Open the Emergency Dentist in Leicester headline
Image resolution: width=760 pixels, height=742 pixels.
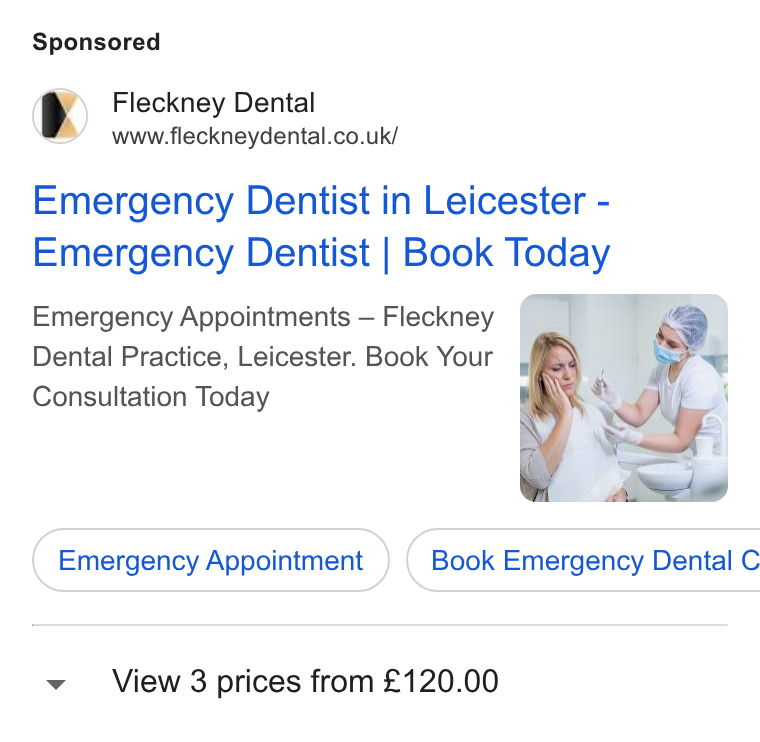click(321, 227)
